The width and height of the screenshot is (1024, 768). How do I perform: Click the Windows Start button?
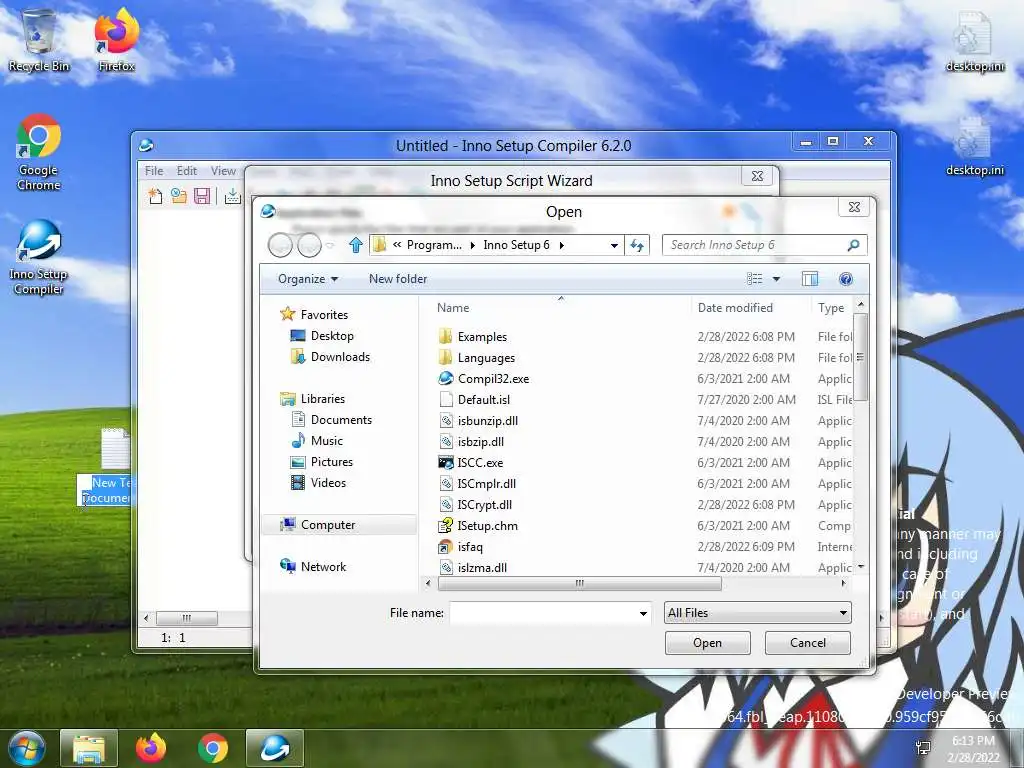pyautogui.click(x=26, y=748)
